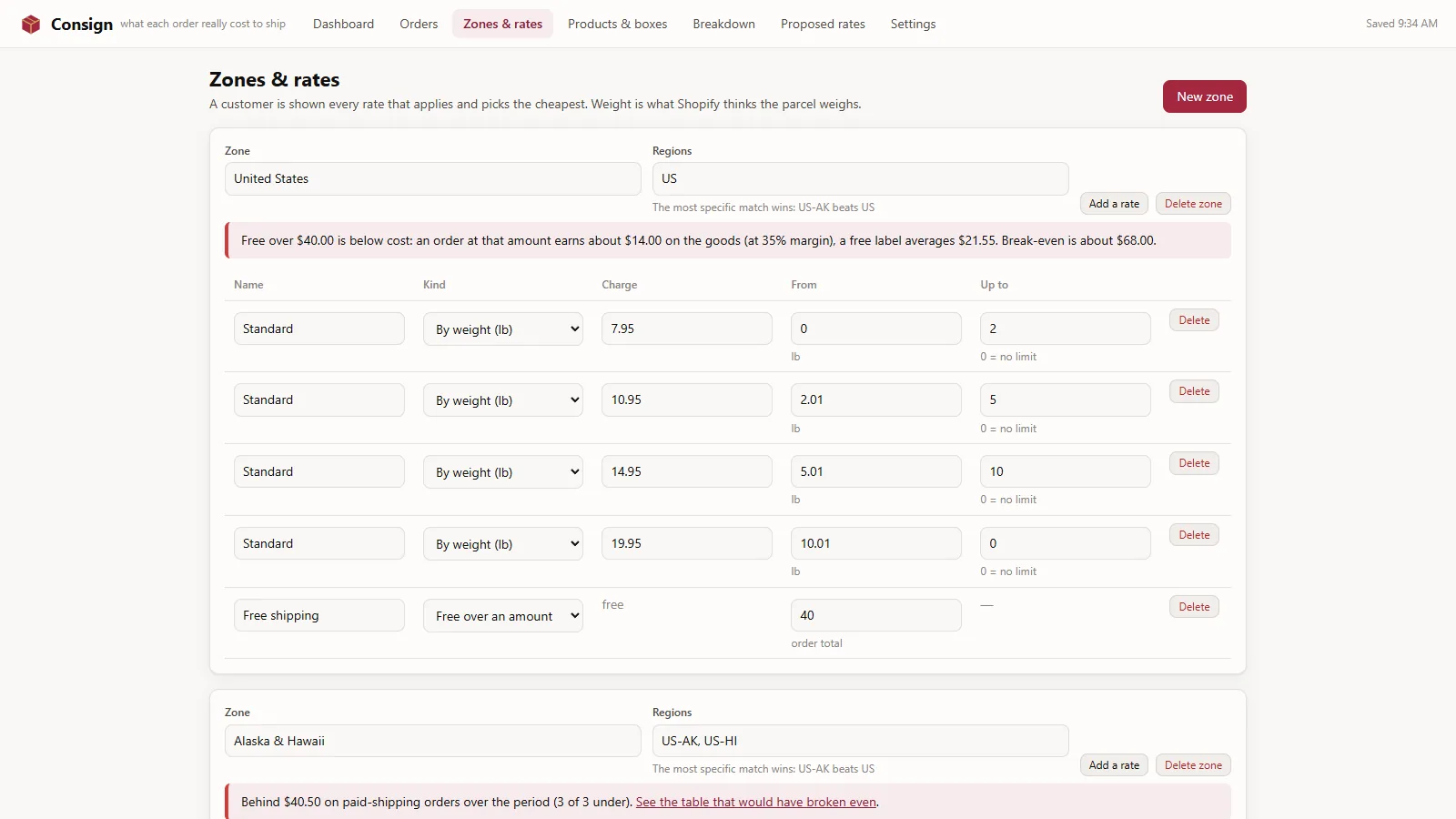
Task: Delete the 7.95 Standard rate
Action: point(1194,320)
